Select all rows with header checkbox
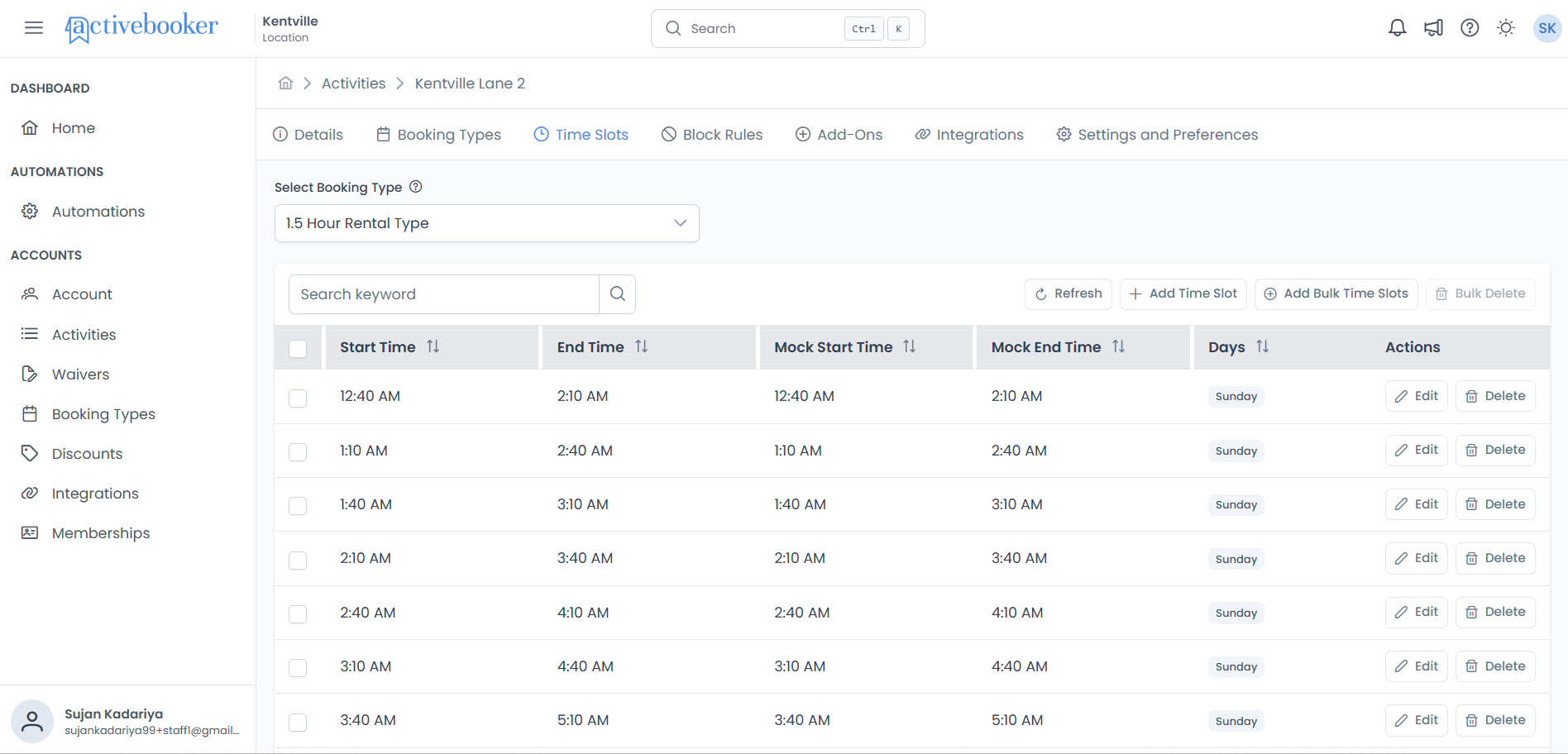The height and width of the screenshot is (754, 1568). 298,348
